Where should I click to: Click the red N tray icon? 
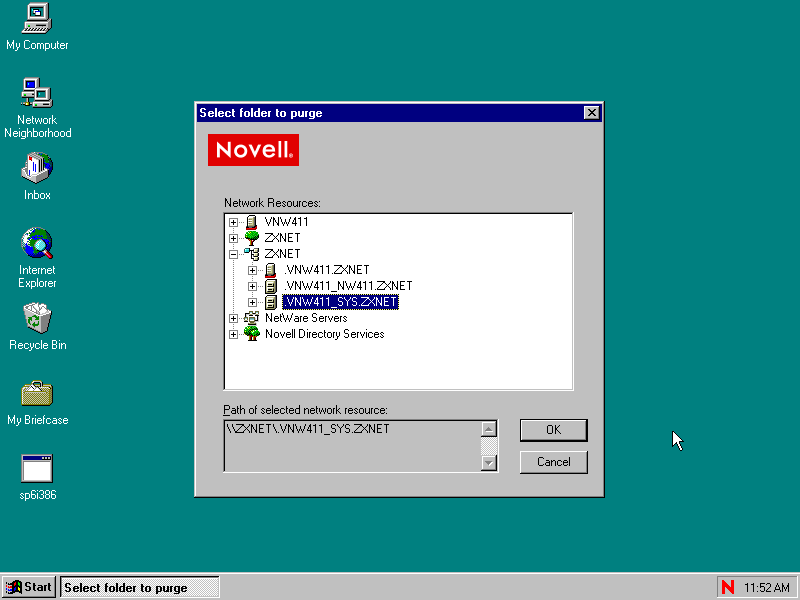(x=728, y=587)
